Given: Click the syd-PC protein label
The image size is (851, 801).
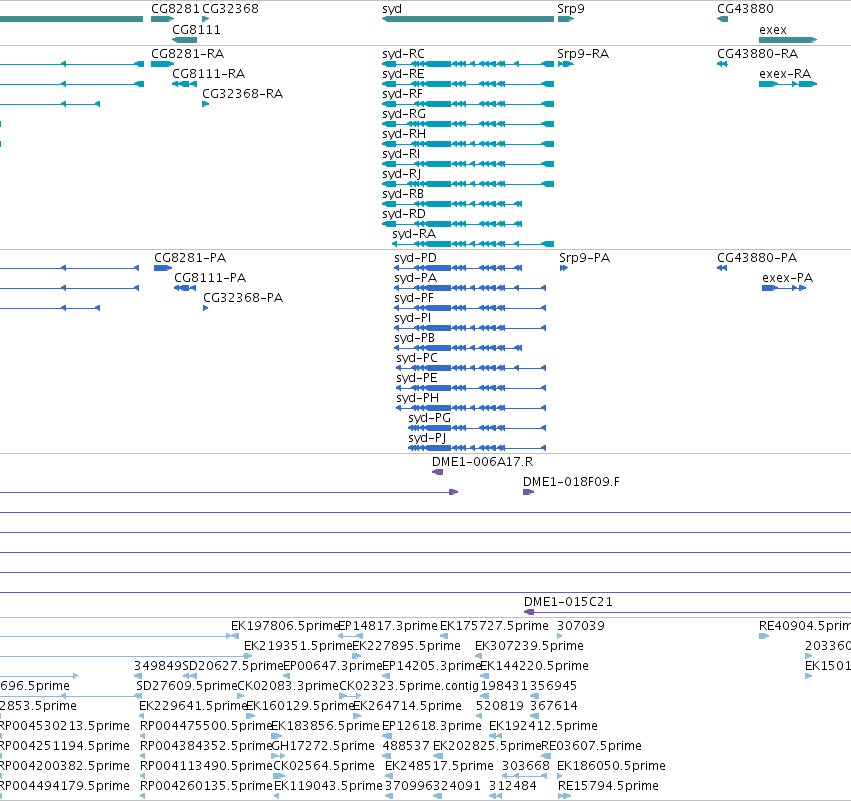Looking at the screenshot, I should pyautogui.click(x=417, y=358).
